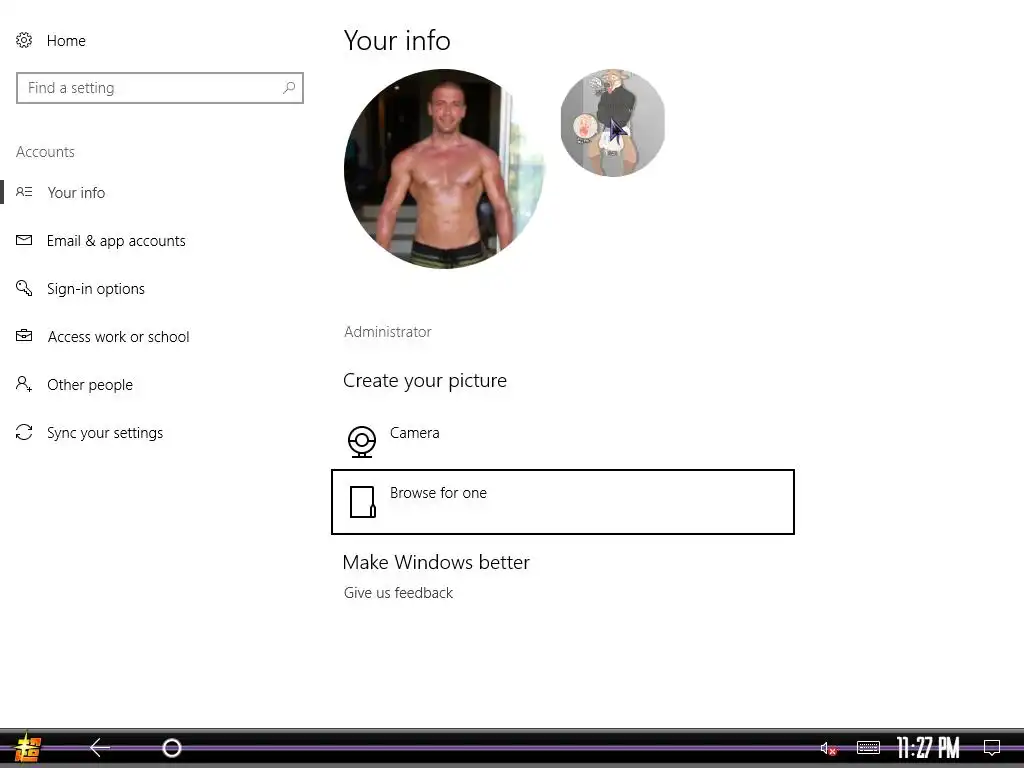The image size is (1024, 768).
Task: Open the Home settings page
Action: pyautogui.click(x=66, y=40)
